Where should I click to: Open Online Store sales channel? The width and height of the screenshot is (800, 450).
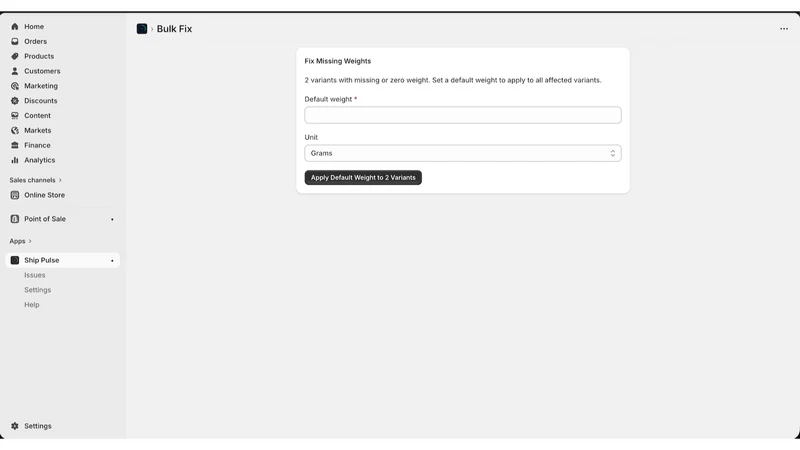(44, 195)
